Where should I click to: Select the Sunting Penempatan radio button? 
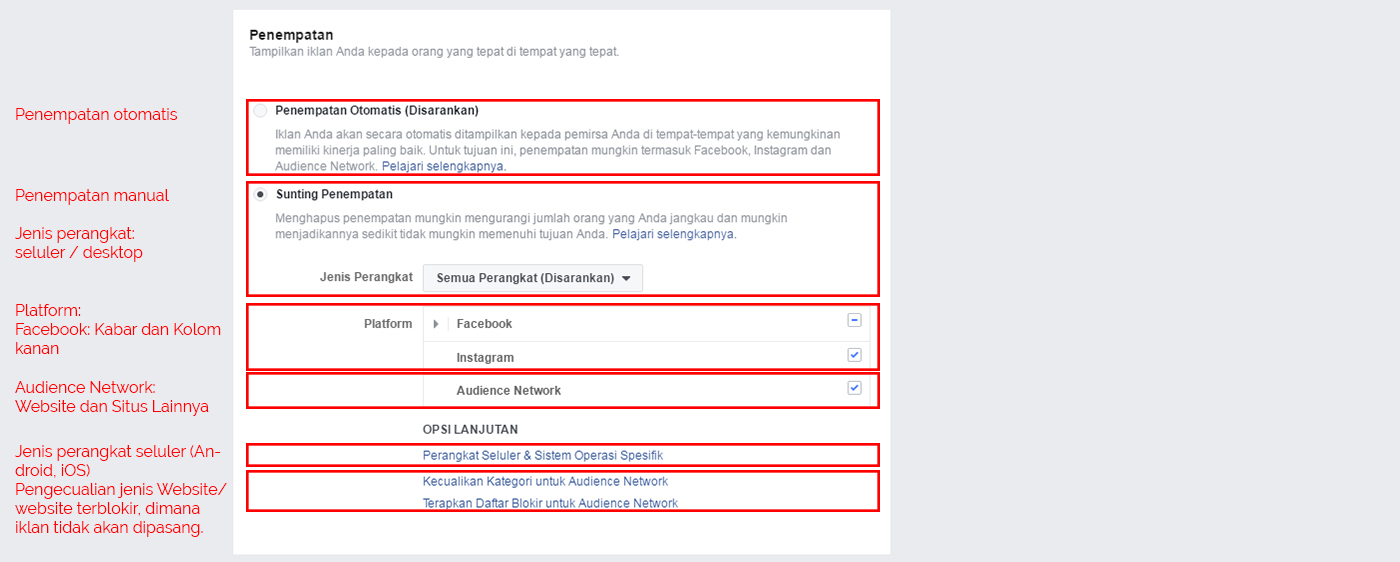pyautogui.click(x=261, y=194)
